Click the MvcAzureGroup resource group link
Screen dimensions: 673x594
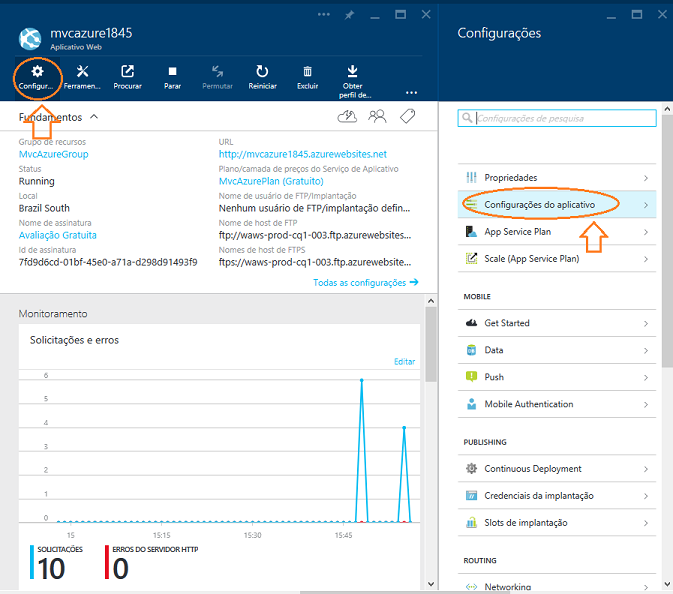[x=53, y=155]
